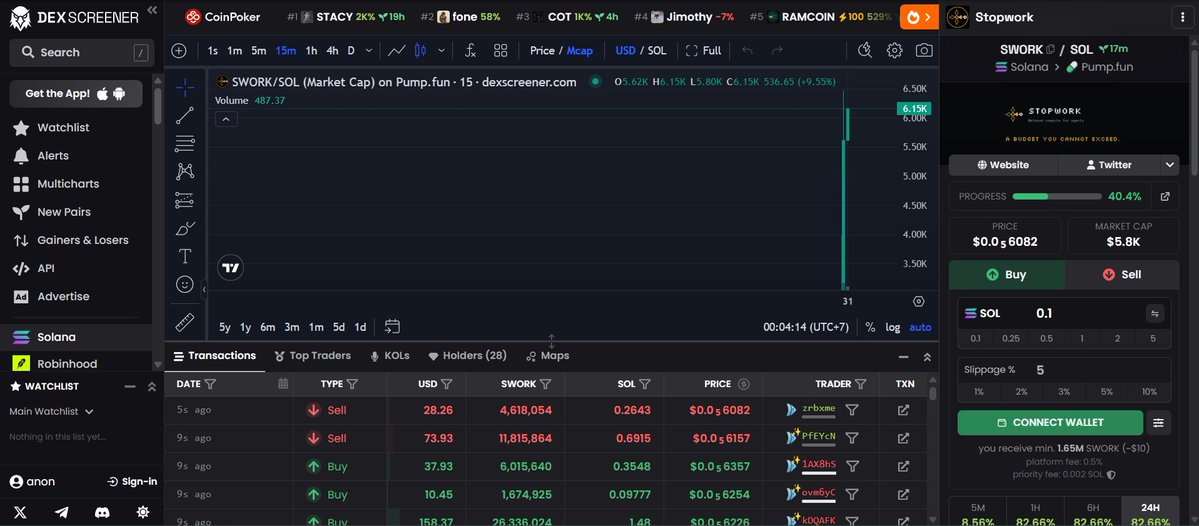The height and width of the screenshot is (526, 1199).
Task: Show chart values in USD
Action: (x=625, y=50)
